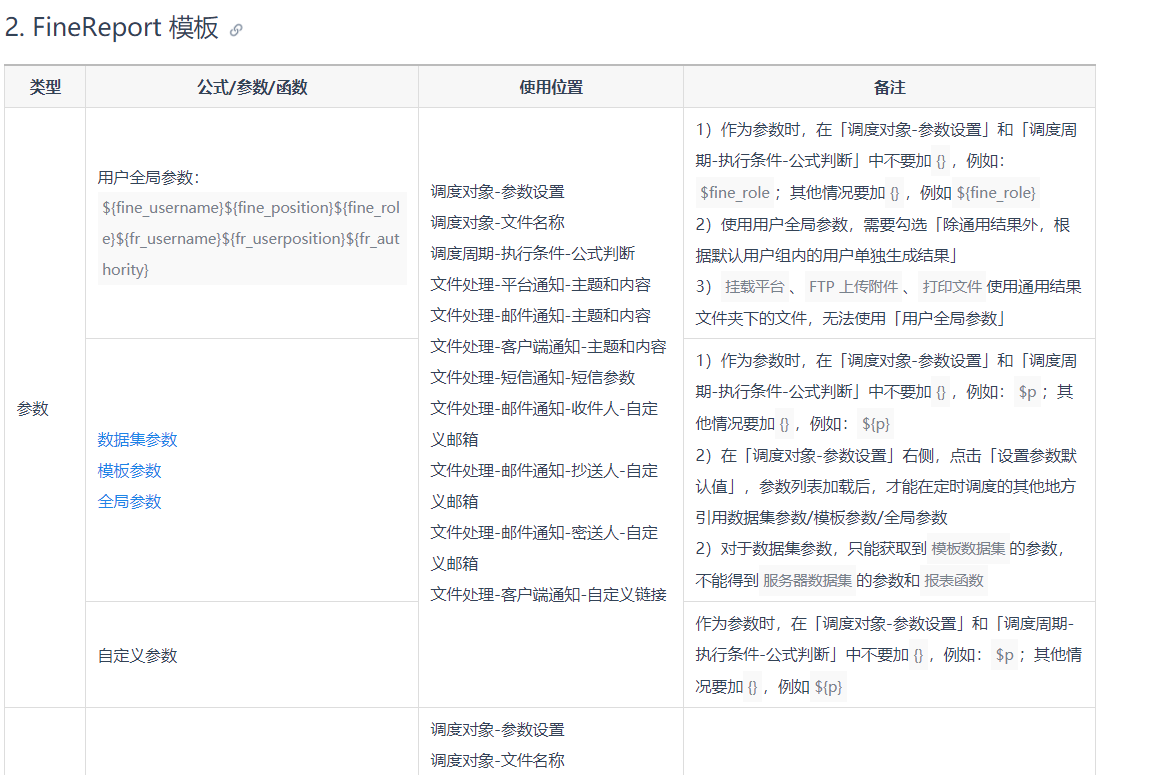Click the 文件处理-短信通知-短信参数 line
This screenshot has height=775, width=1151.
(x=532, y=377)
